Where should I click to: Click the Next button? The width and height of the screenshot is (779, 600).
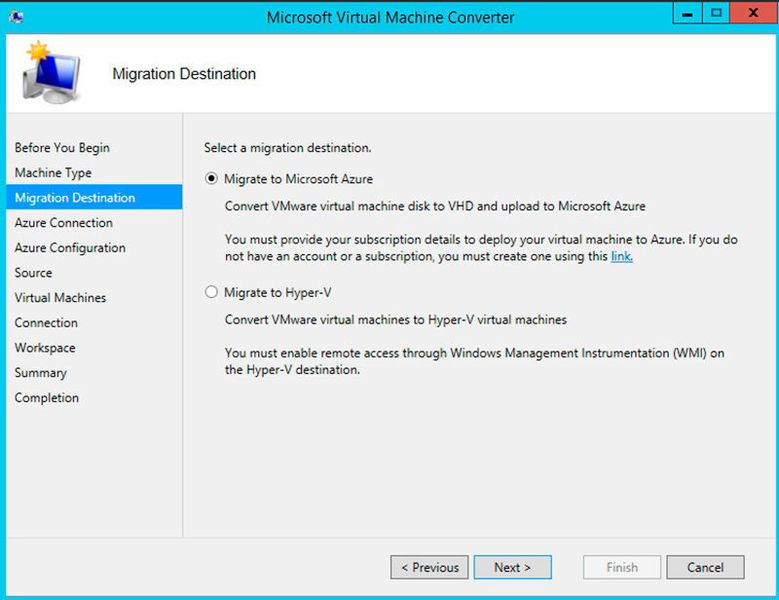[513, 567]
